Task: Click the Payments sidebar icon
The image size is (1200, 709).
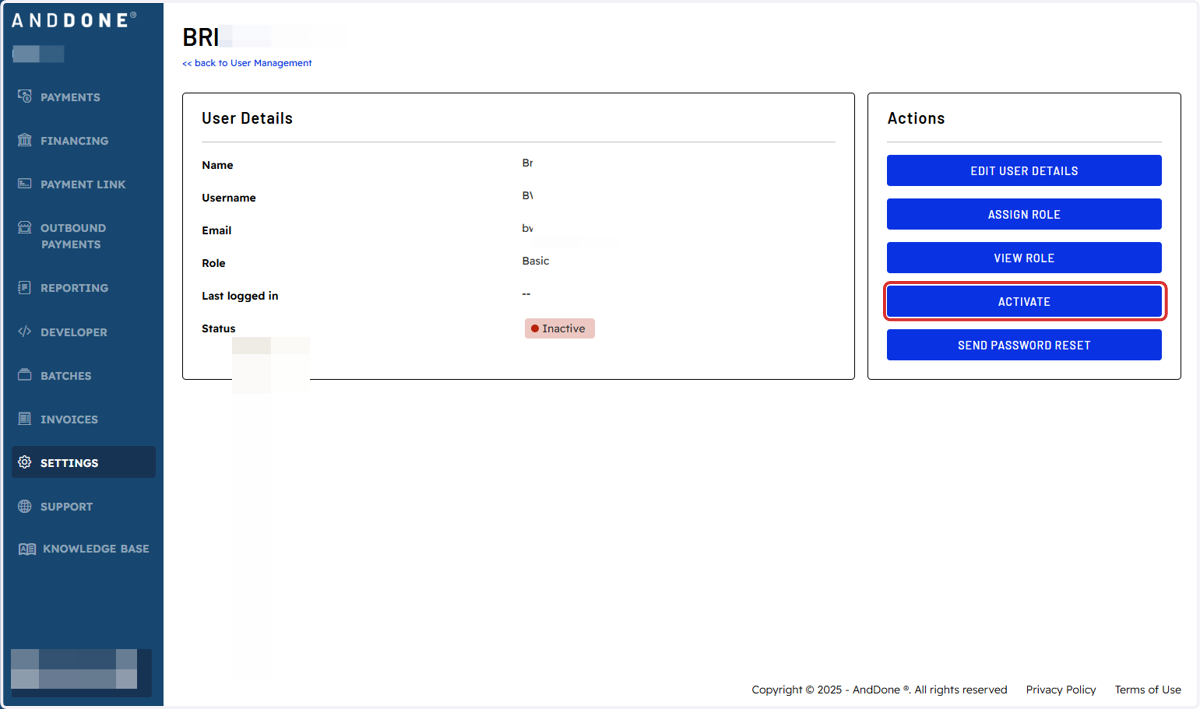Action: tap(25, 97)
